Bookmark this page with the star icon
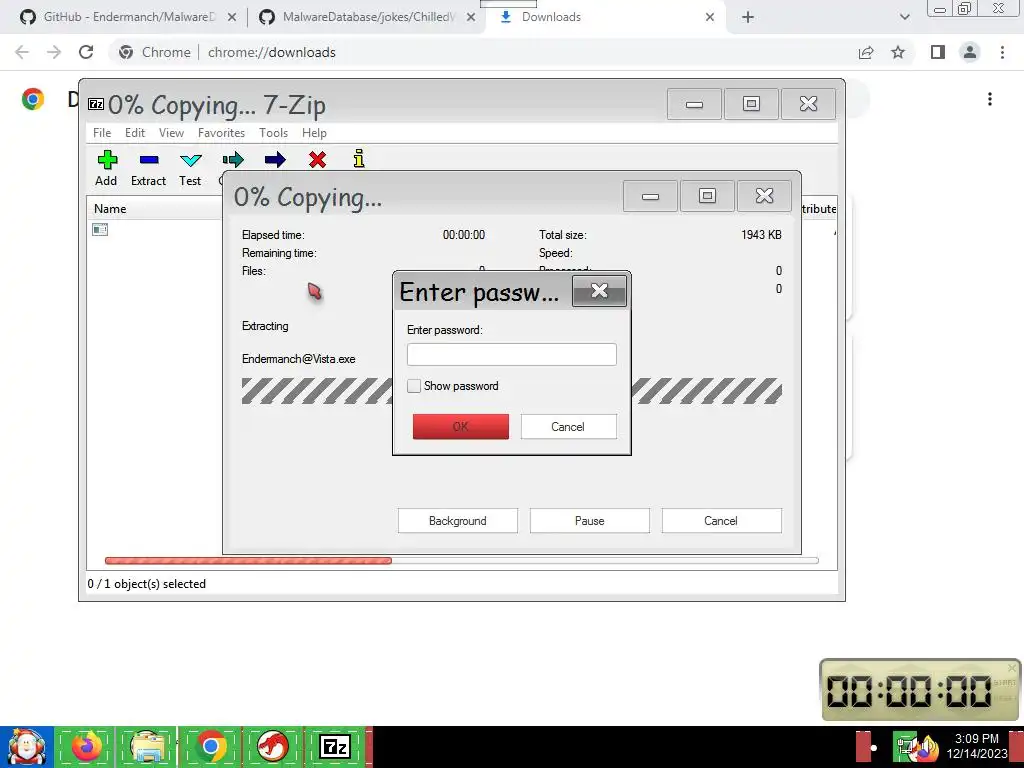The image size is (1024, 768). 898,52
